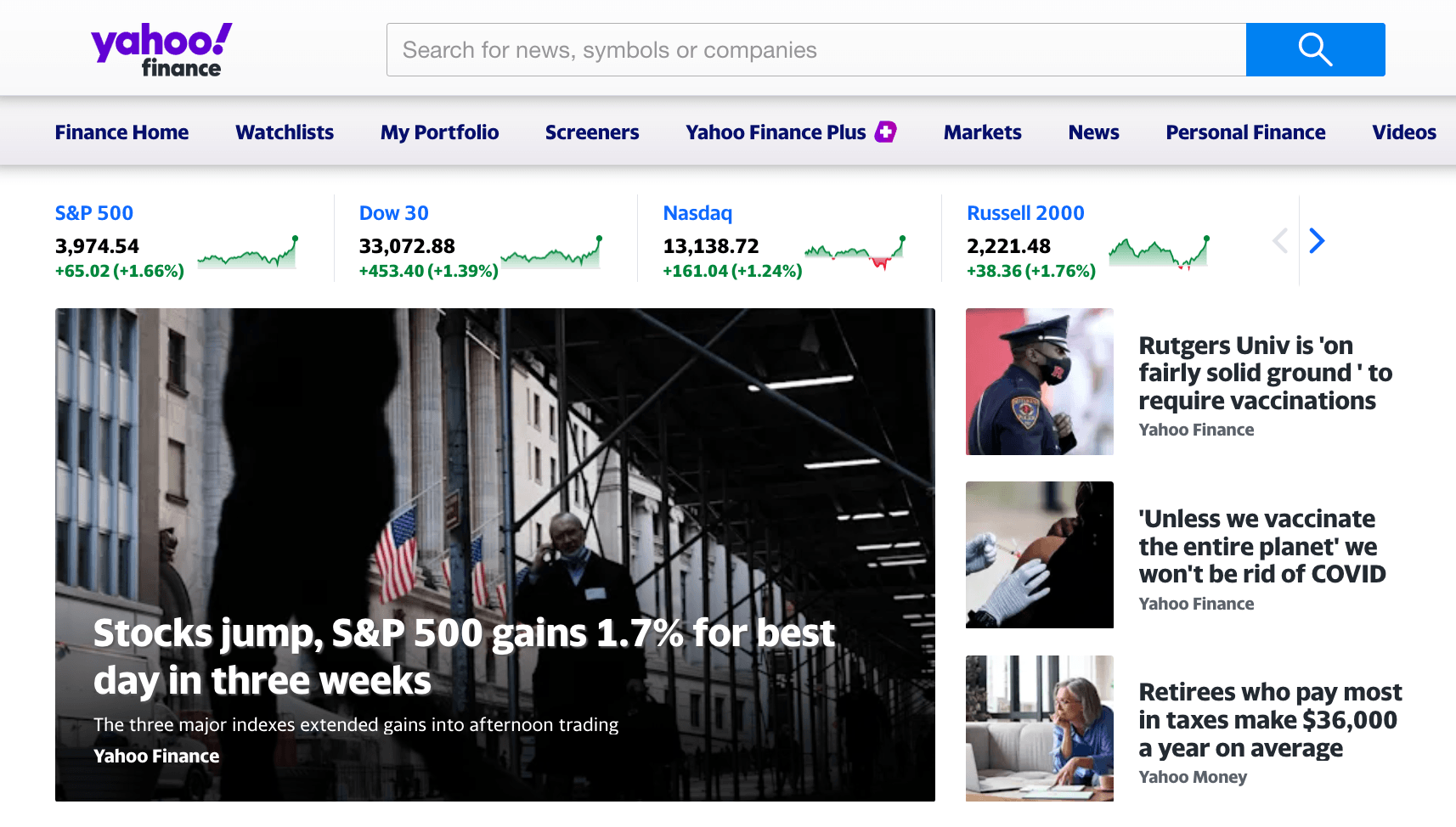The width and height of the screenshot is (1456, 827).
Task: Select the Screeners nav item
Action: (x=592, y=132)
